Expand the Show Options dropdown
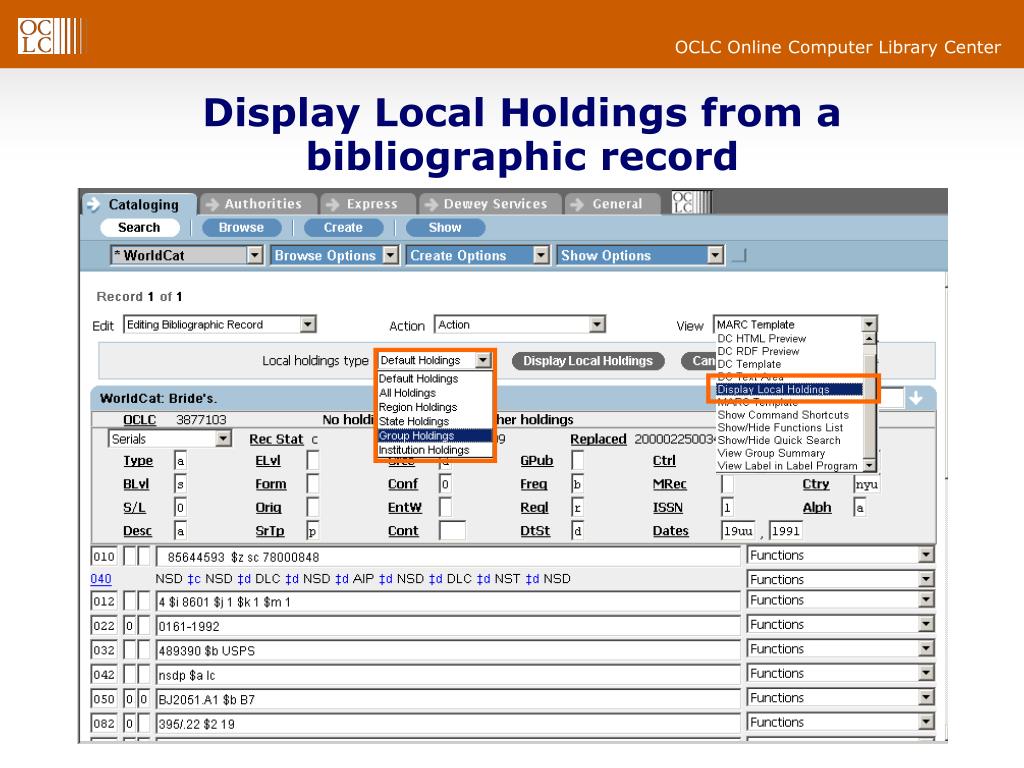This screenshot has height=768, width=1024. (641, 255)
